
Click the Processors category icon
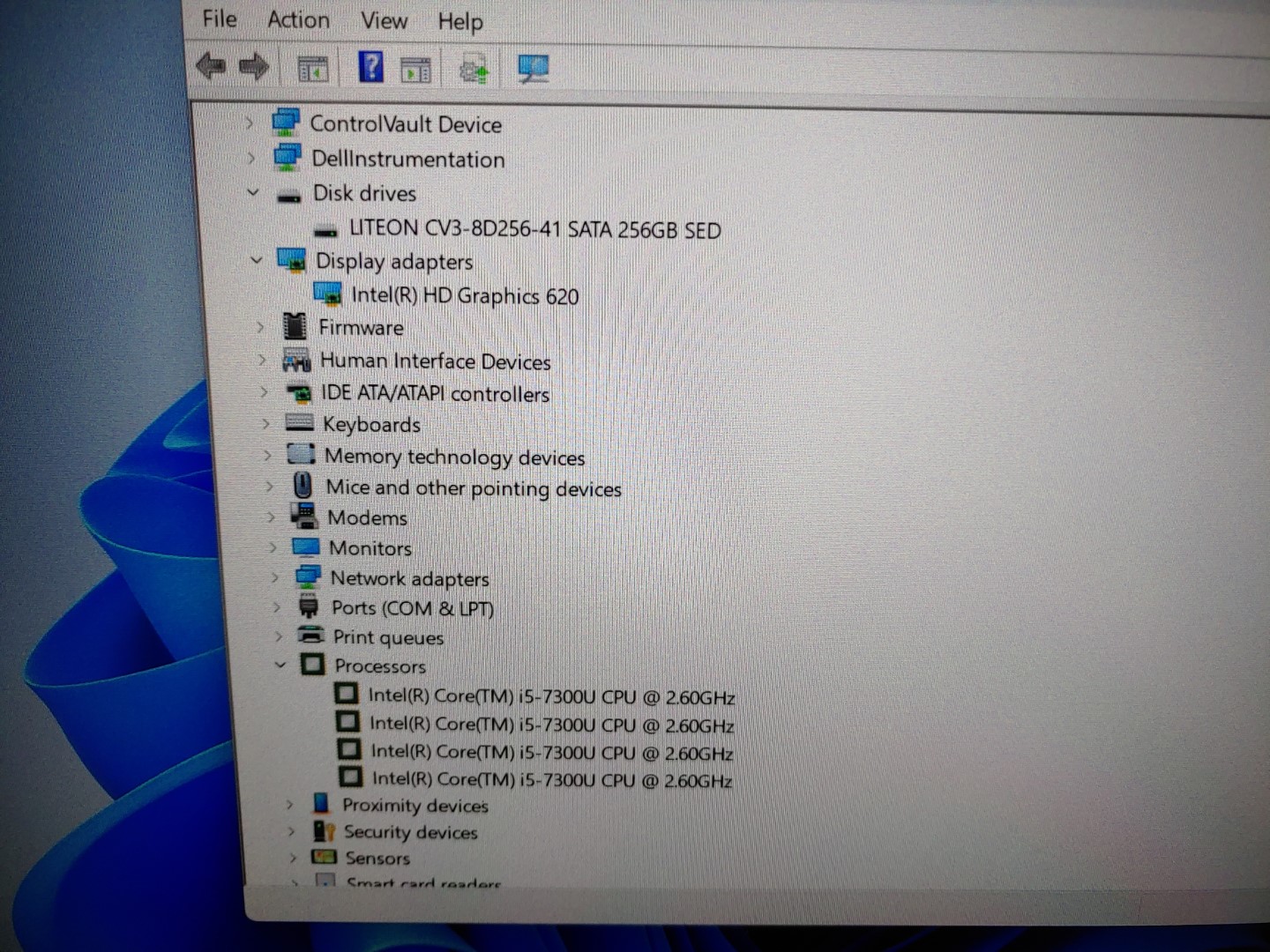click(312, 664)
